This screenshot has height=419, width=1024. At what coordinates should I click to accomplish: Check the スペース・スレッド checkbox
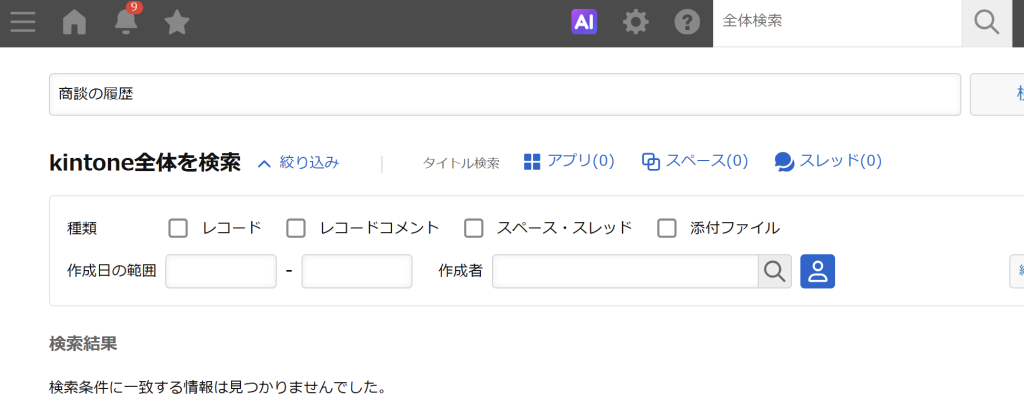[x=473, y=228]
